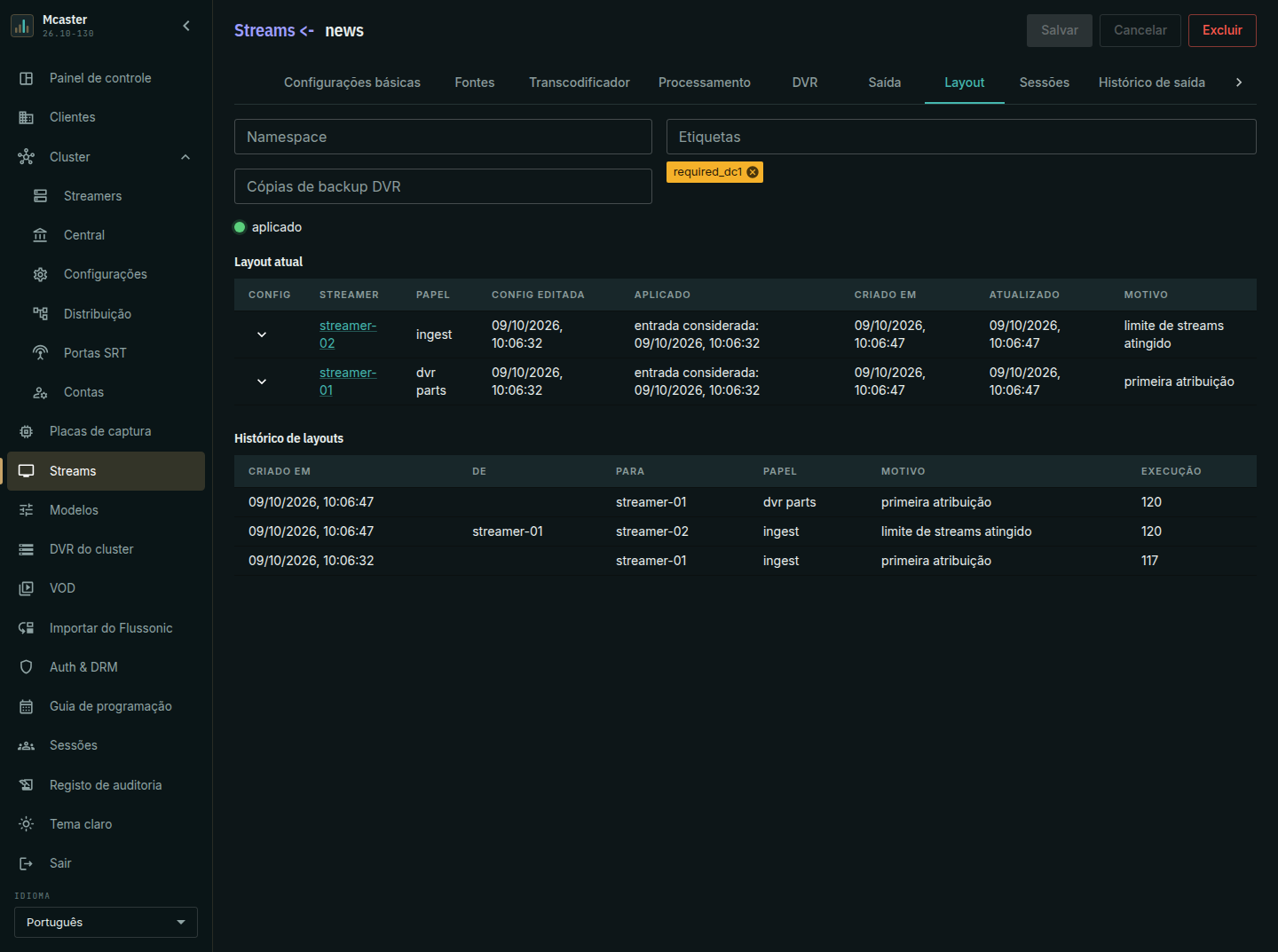Open the Sessões tab

tap(1044, 83)
